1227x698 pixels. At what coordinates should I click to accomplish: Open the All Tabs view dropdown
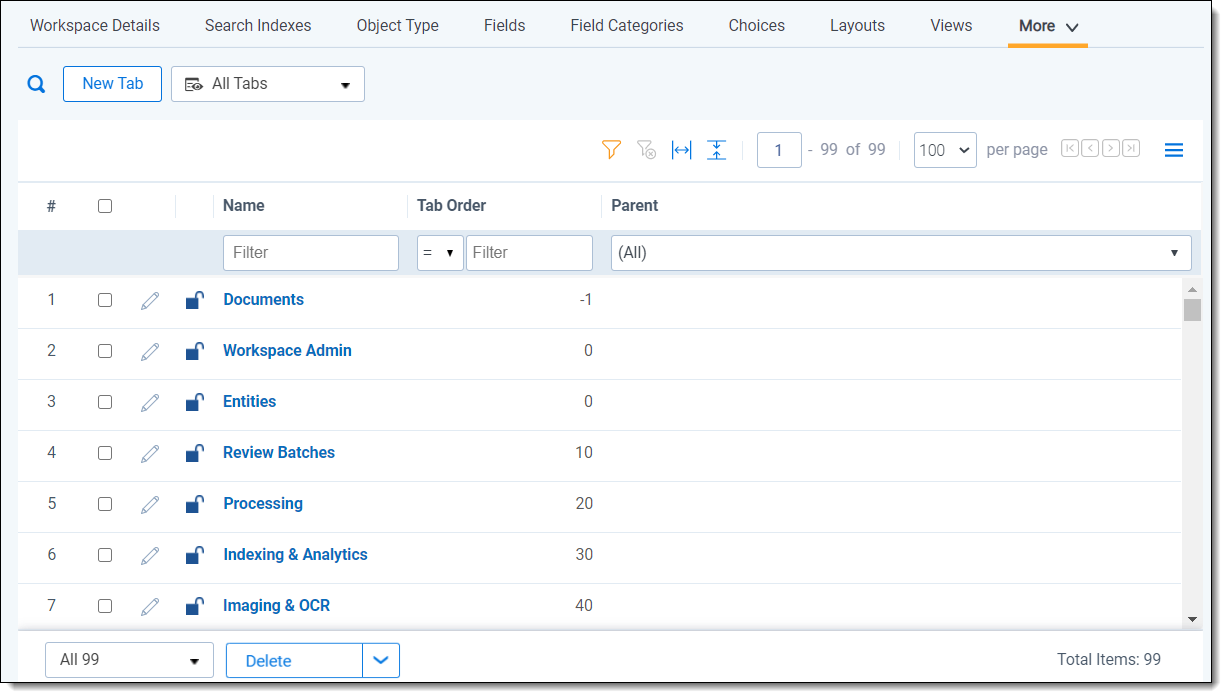click(268, 84)
